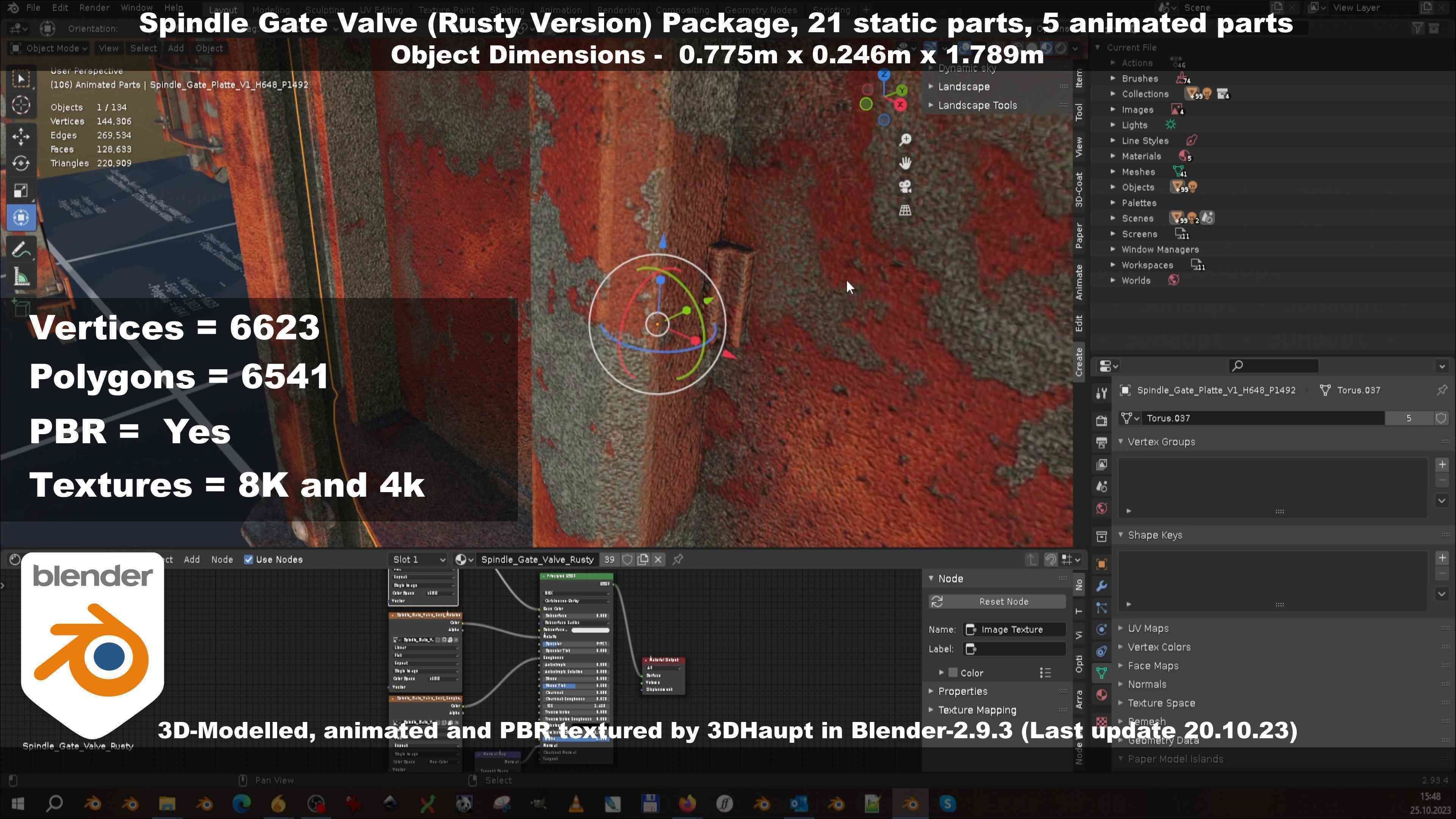Open the Tool properties tab
This screenshot has width=1456, height=819.
pos(1101,393)
